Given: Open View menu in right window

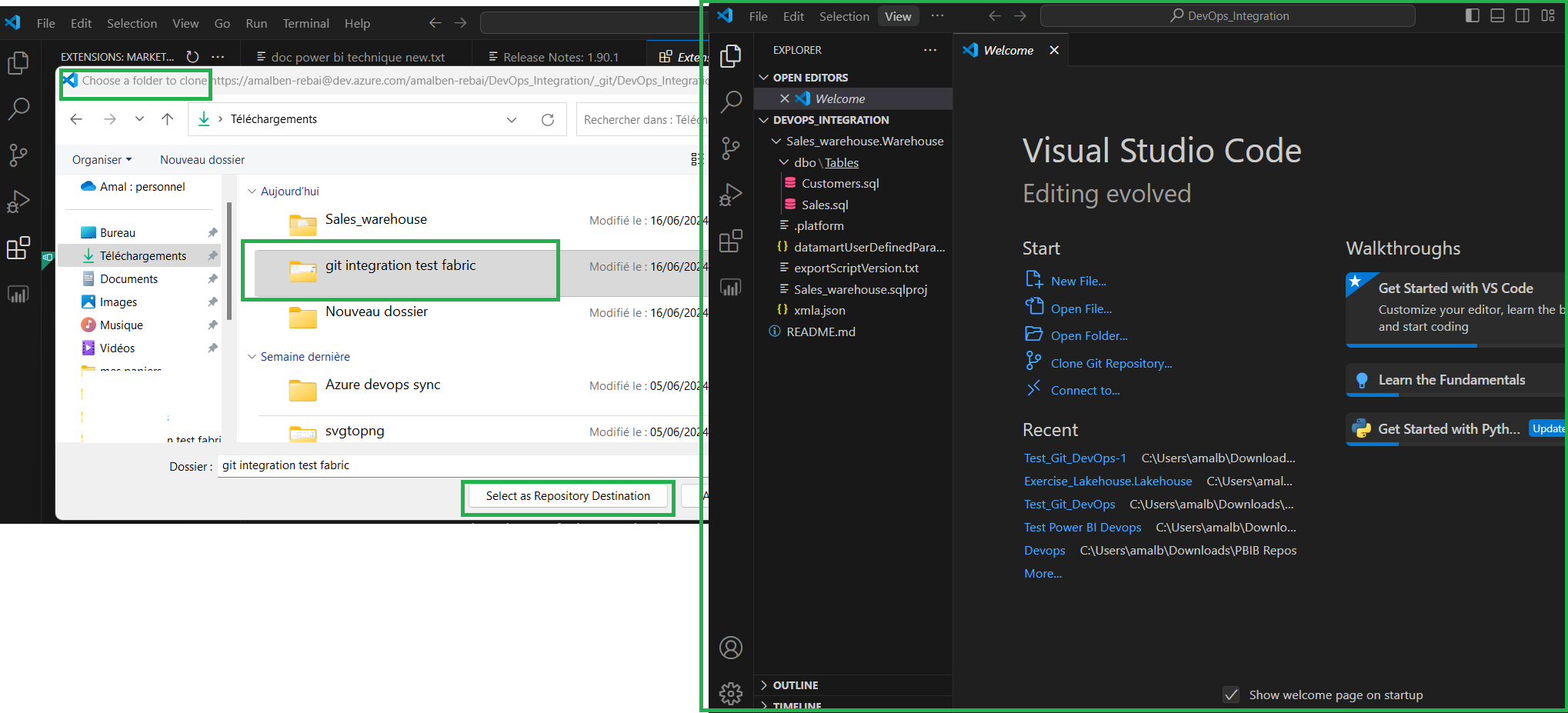Looking at the screenshot, I should click(x=898, y=16).
